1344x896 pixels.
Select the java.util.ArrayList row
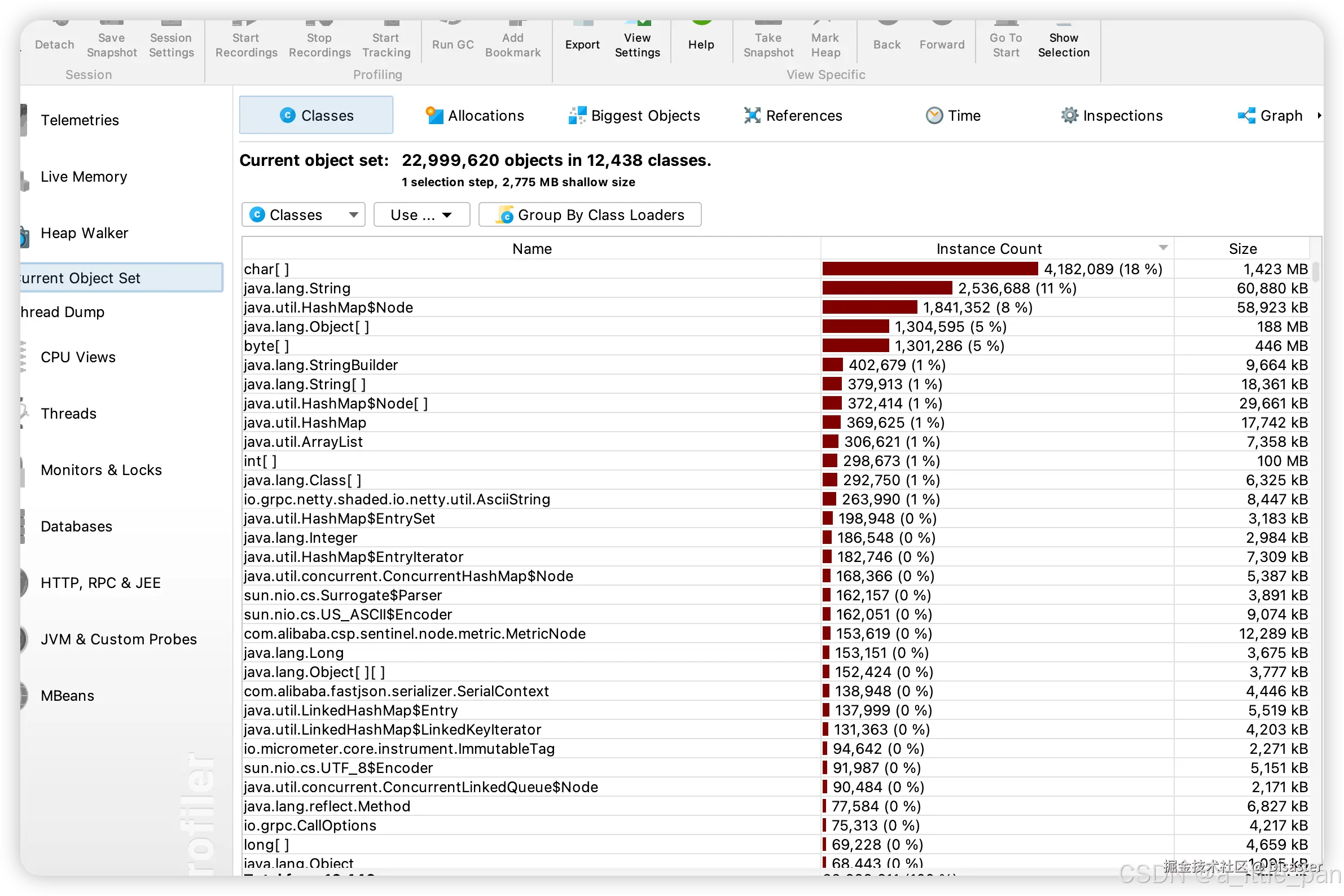776,442
